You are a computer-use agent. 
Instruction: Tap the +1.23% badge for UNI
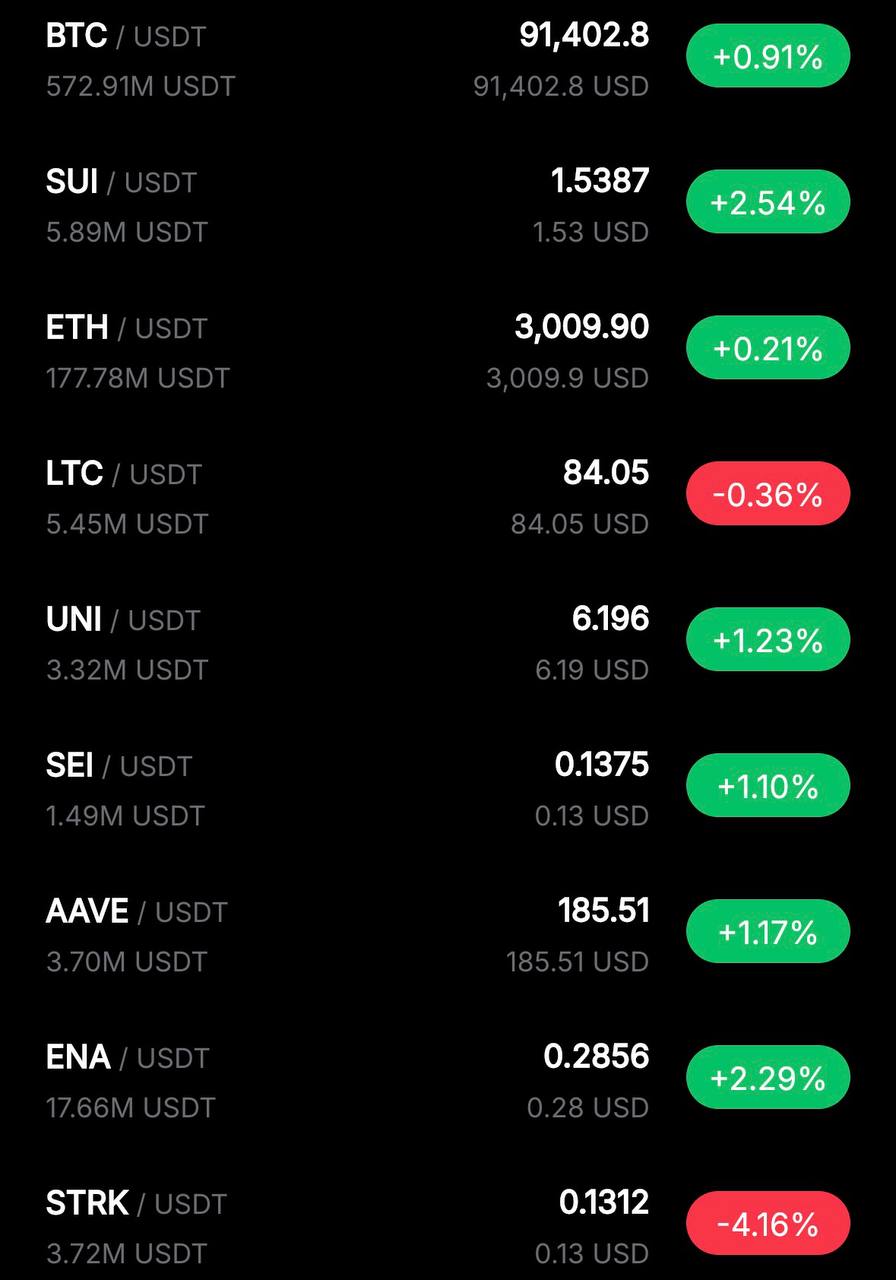(x=767, y=641)
